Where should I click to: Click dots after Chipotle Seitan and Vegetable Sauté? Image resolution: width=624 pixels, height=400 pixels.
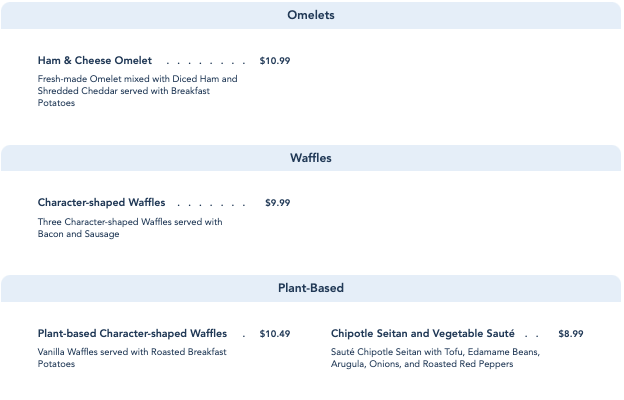click(x=531, y=335)
